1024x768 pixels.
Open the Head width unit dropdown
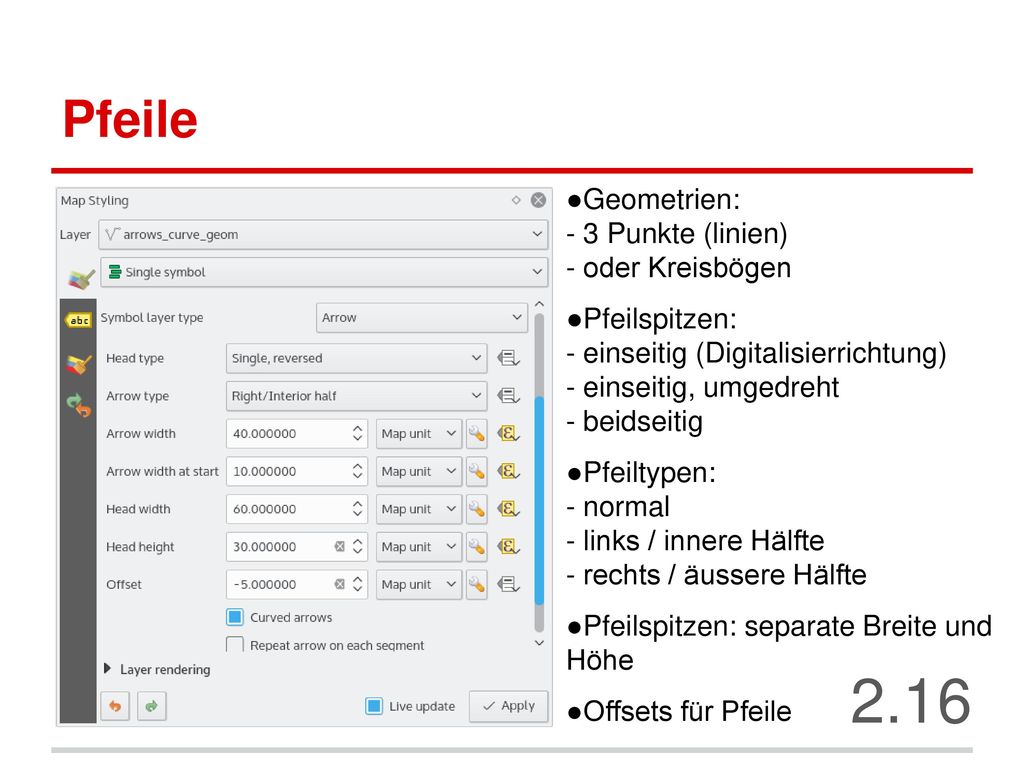coord(419,509)
